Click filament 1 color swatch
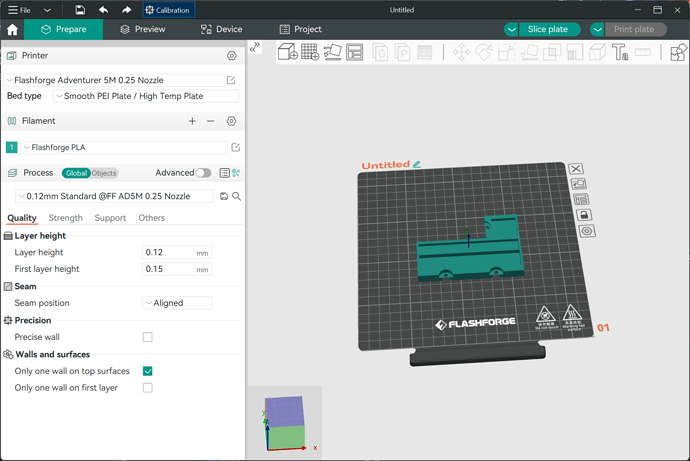The image size is (690, 461). pos(11,147)
